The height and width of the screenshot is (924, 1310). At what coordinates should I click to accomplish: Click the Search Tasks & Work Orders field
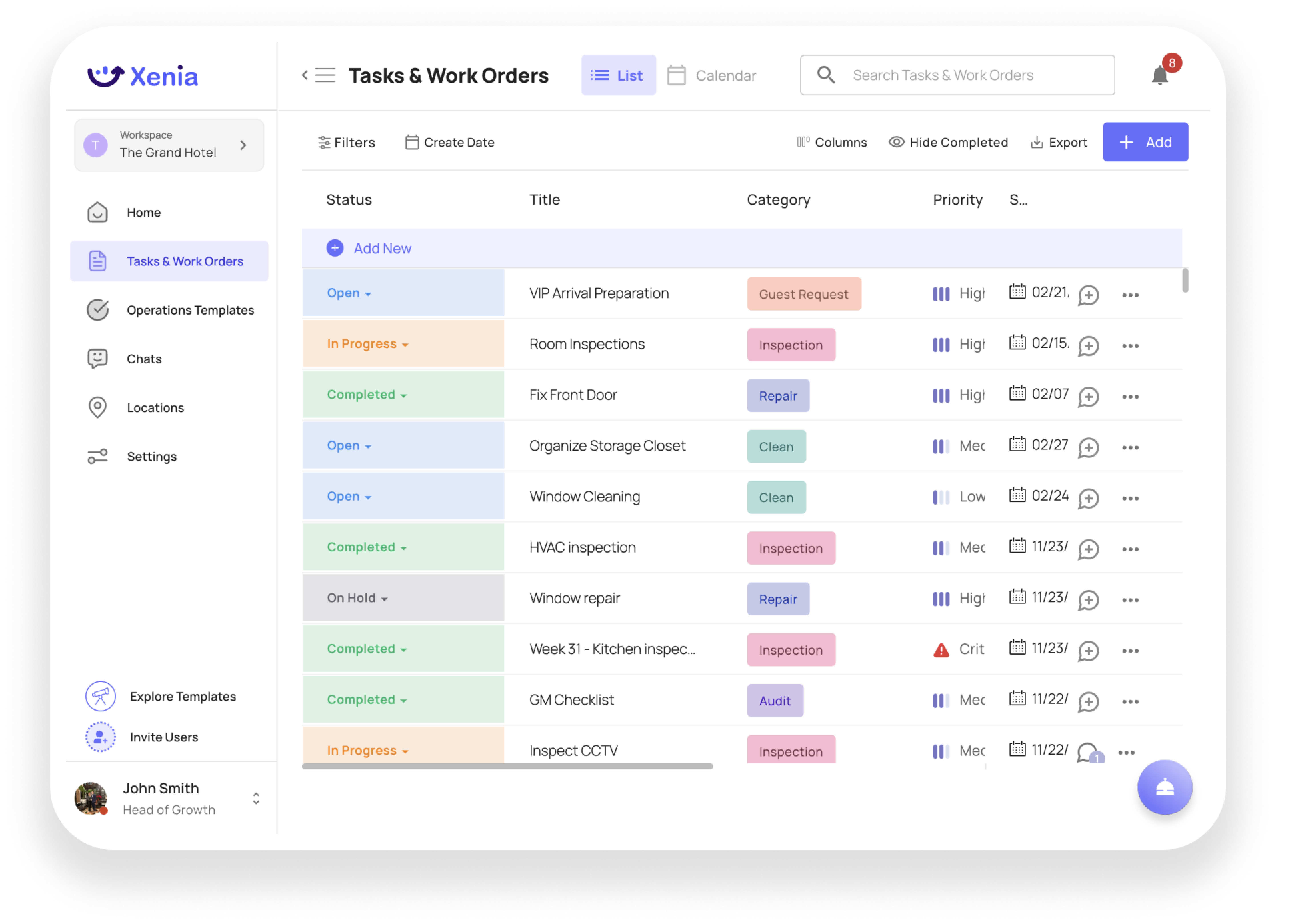(x=957, y=75)
